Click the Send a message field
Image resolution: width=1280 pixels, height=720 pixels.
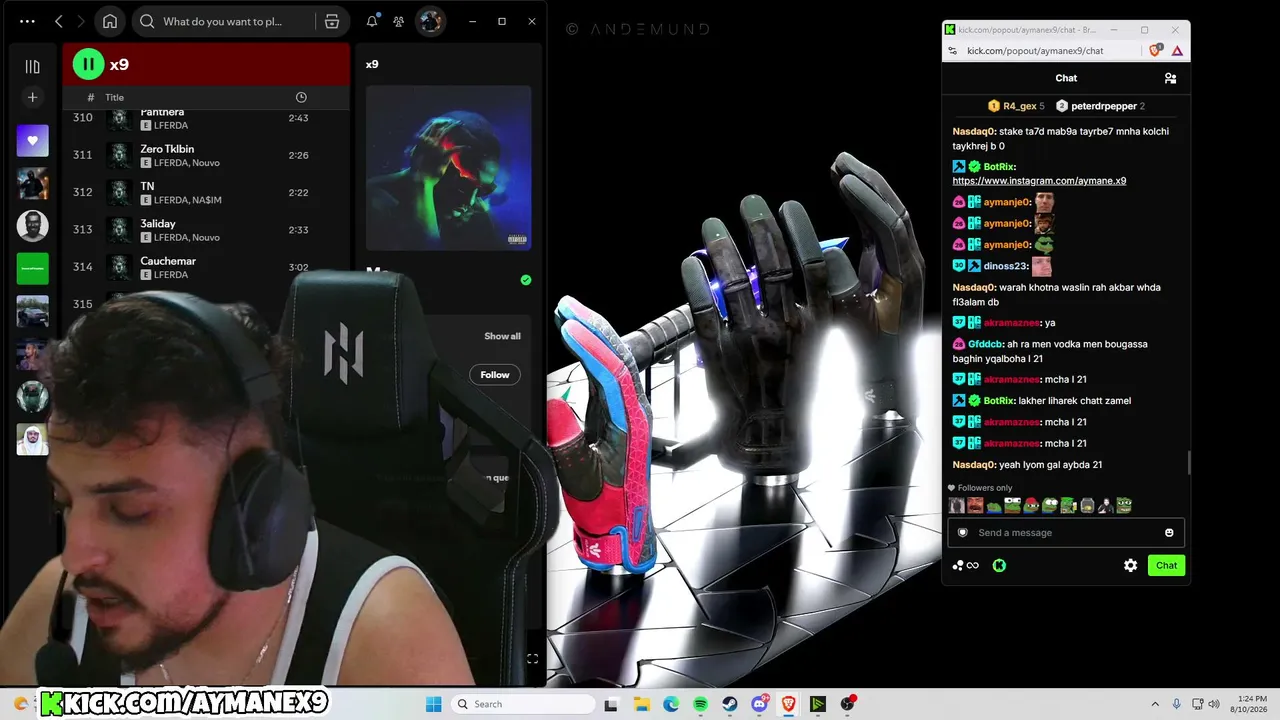point(1066,533)
